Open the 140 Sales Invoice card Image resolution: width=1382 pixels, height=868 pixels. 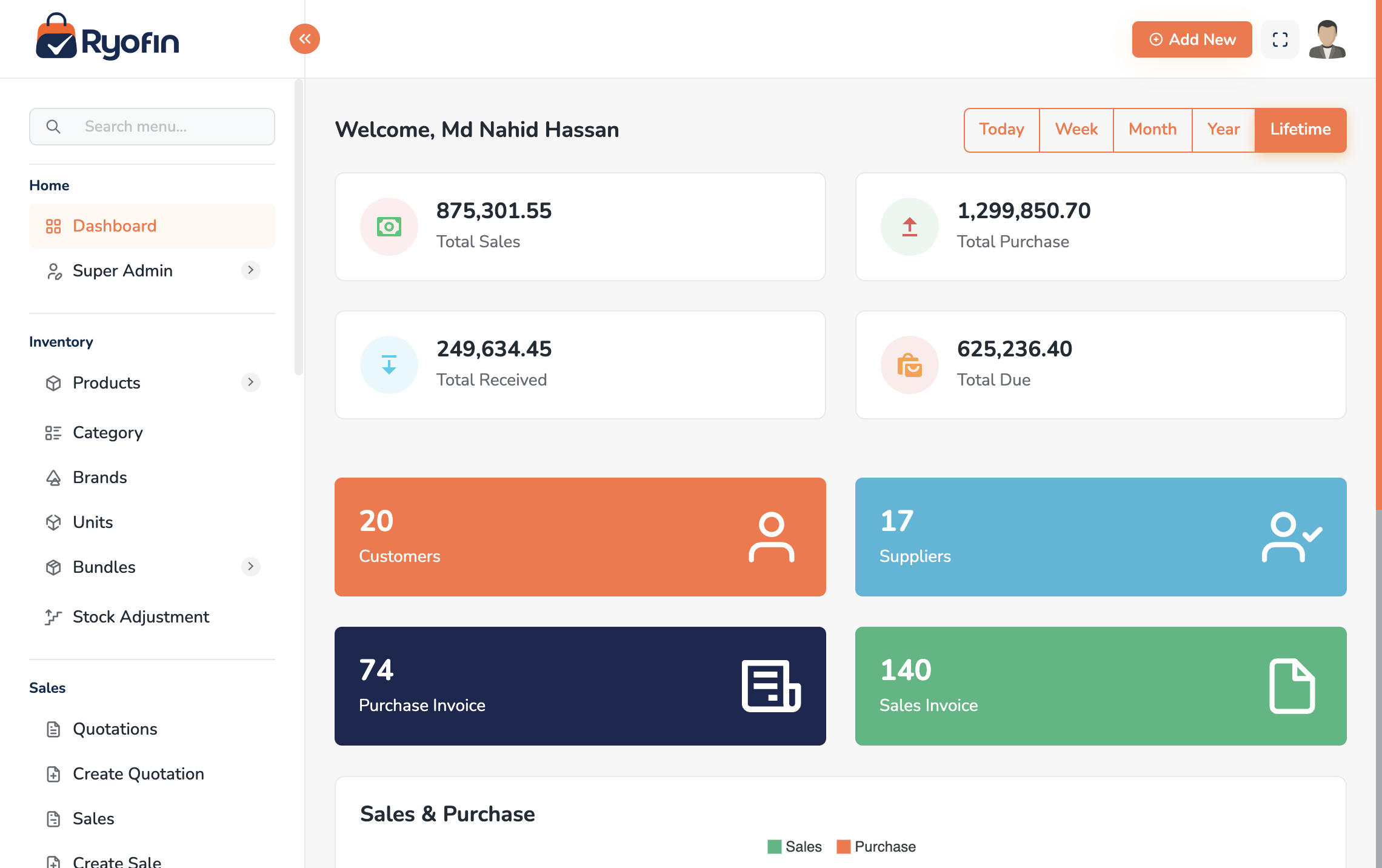coord(1101,686)
